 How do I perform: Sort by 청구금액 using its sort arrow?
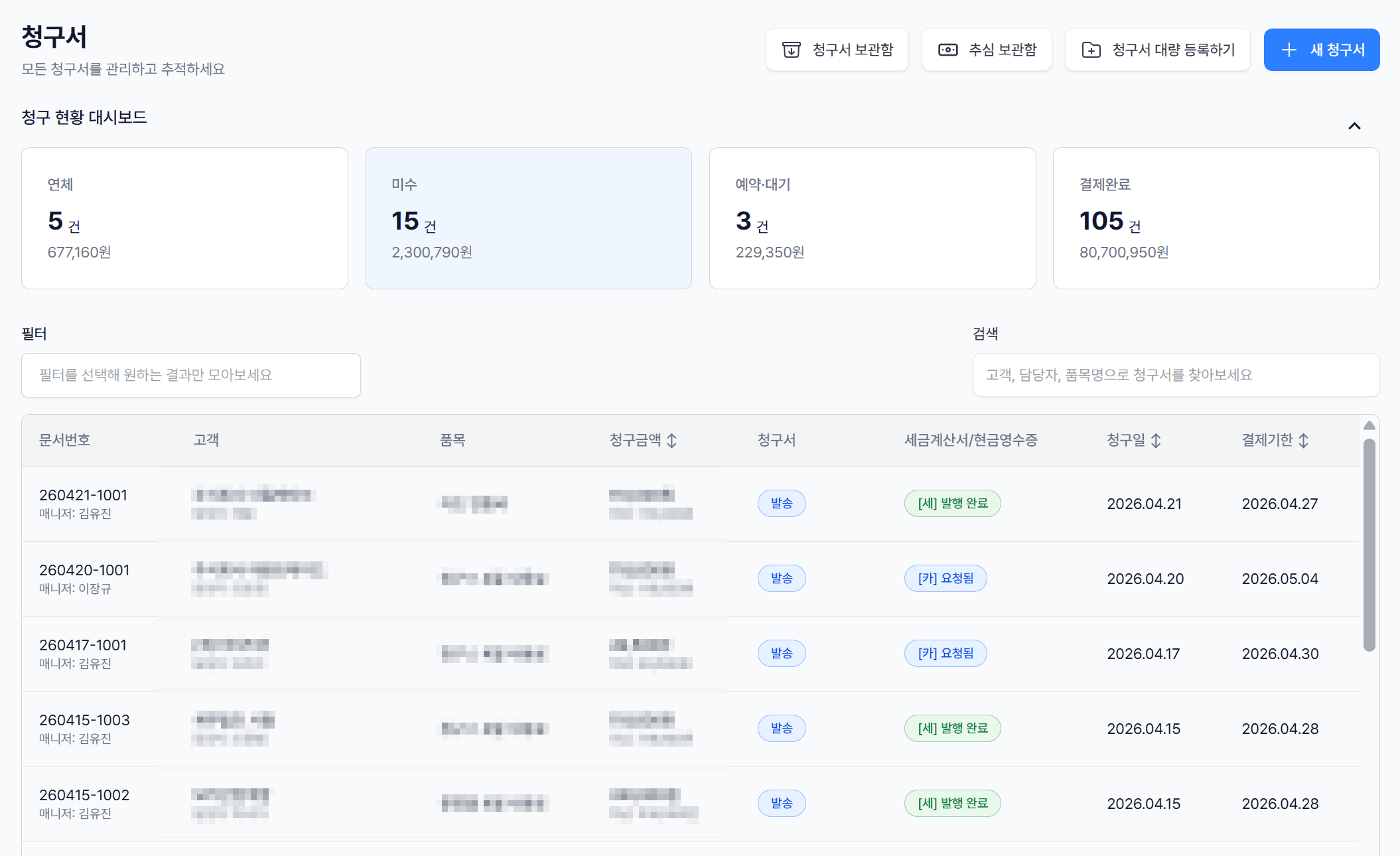pyautogui.click(x=671, y=441)
